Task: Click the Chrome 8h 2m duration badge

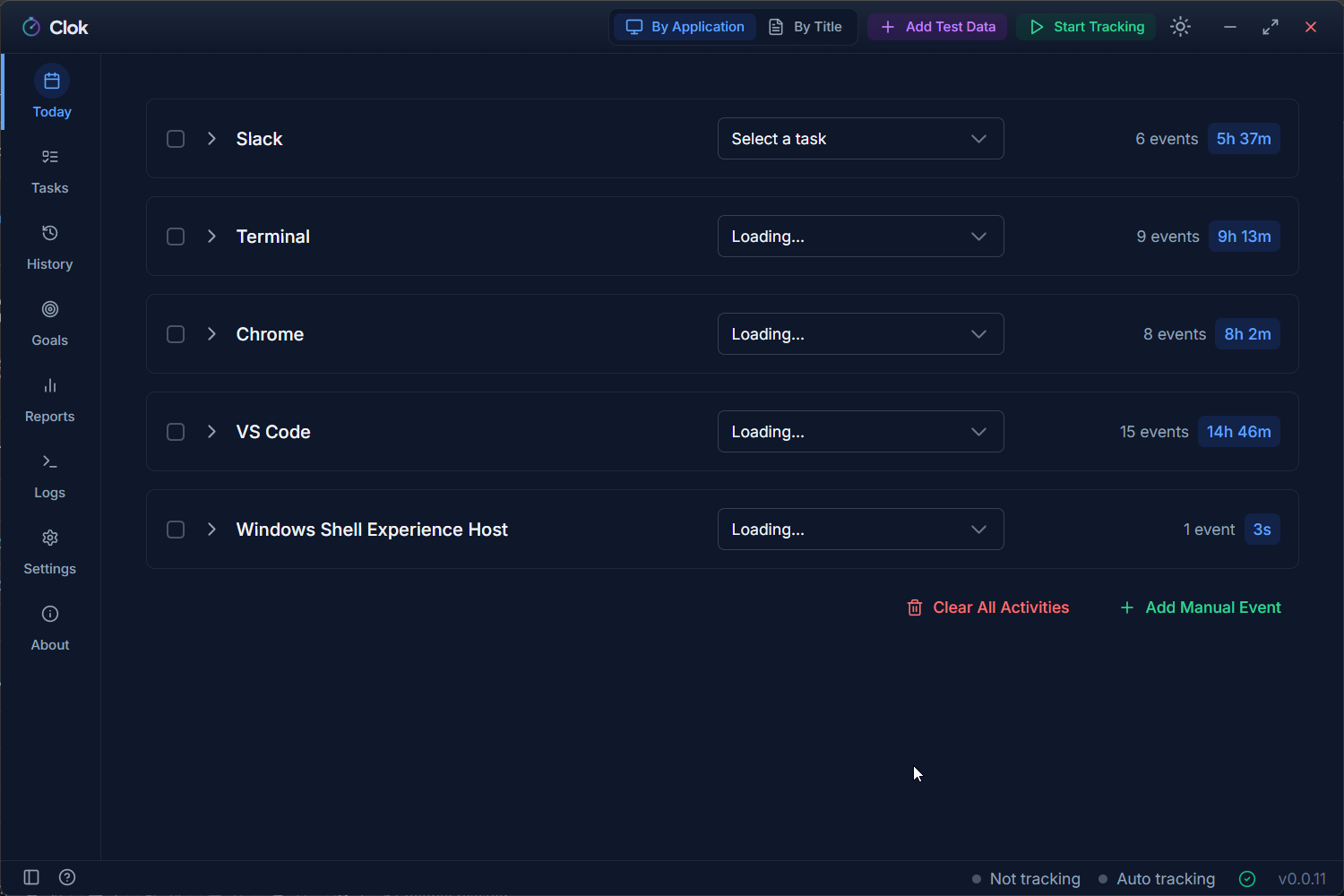Action: pyautogui.click(x=1248, y=334)
